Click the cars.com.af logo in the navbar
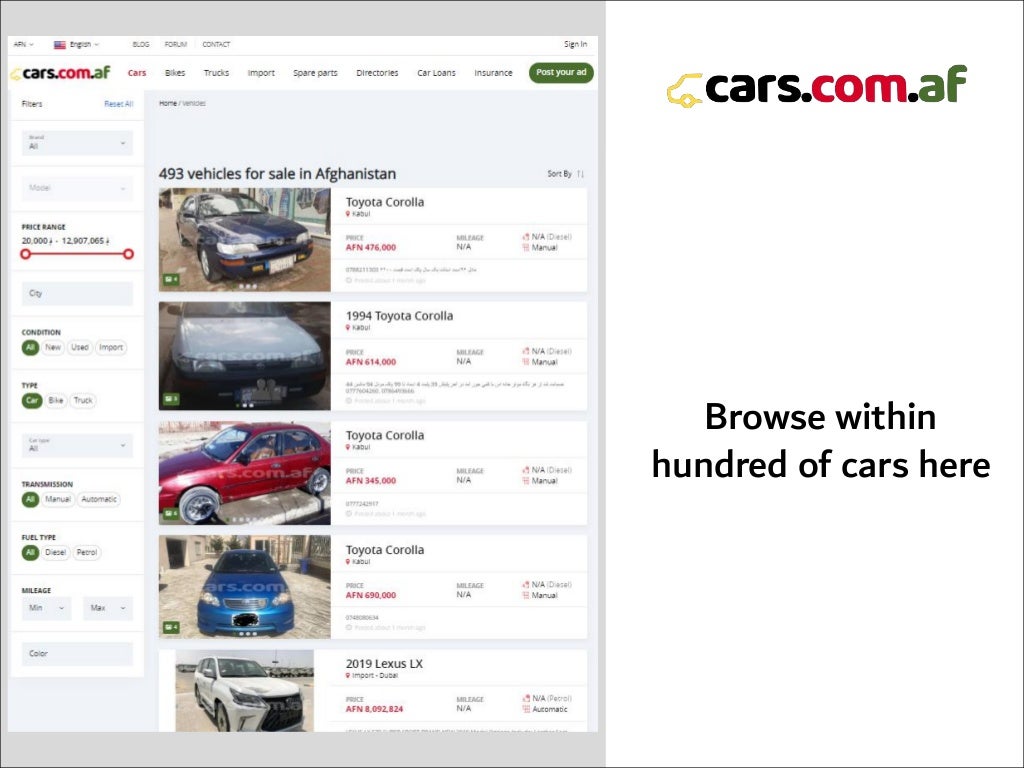Screen dimensions: 1024x768 pyautogui.click(x=61, y=73)
